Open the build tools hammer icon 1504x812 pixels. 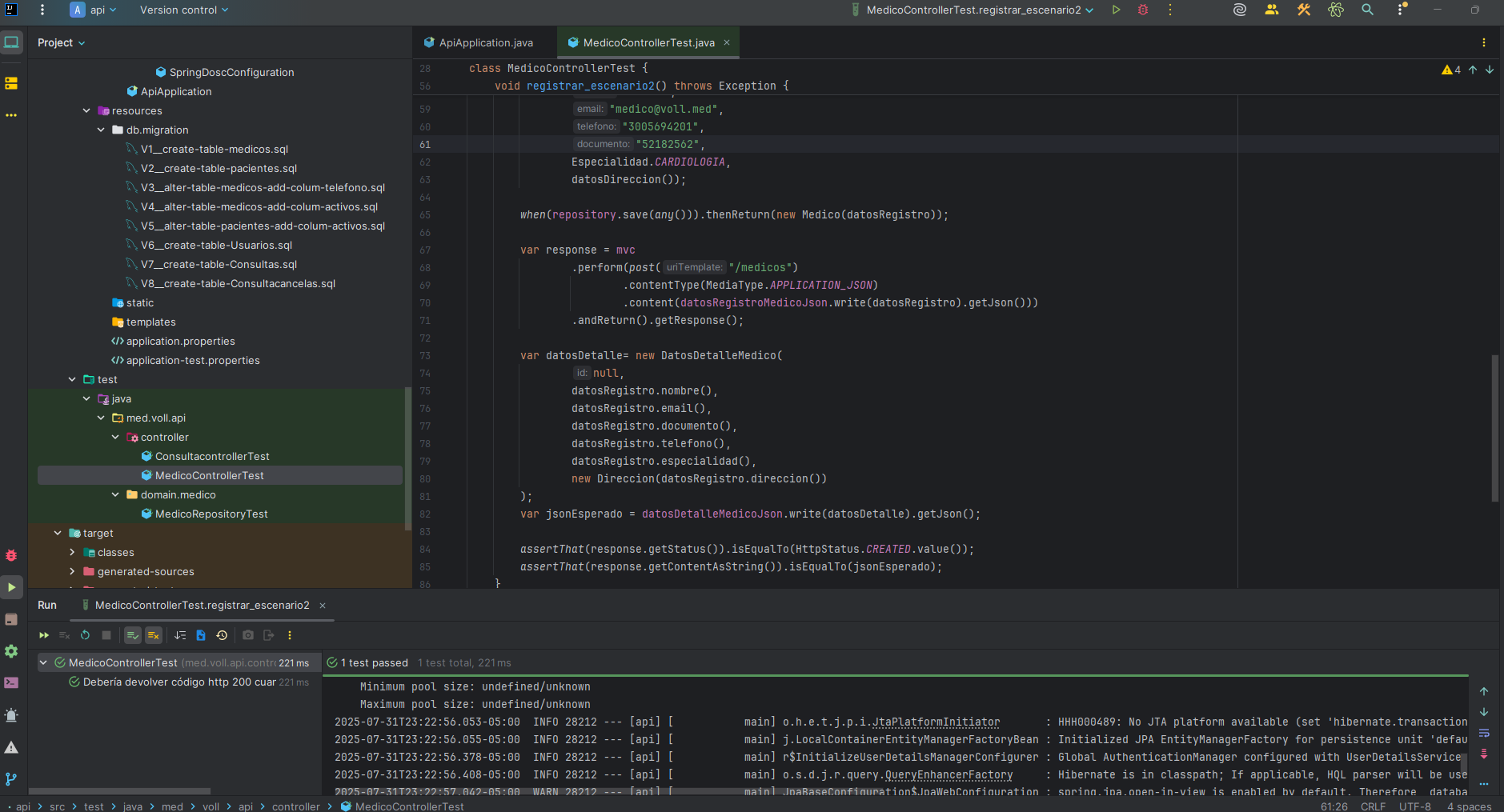(1304, 10)
